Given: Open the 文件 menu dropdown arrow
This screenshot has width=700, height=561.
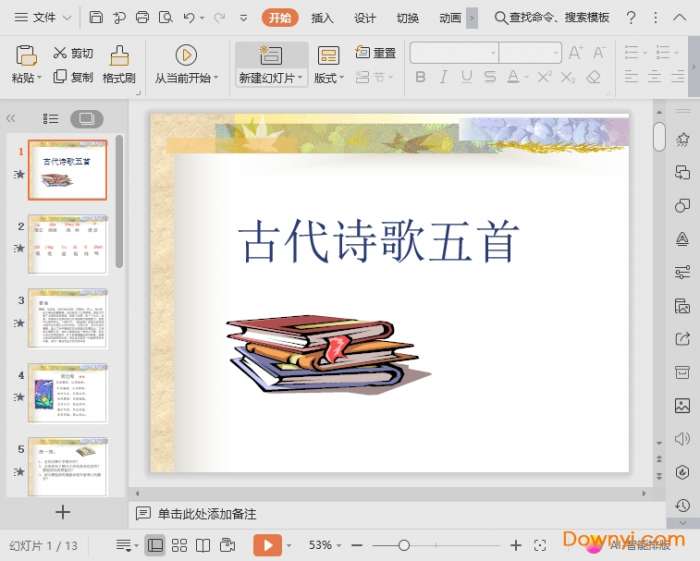Looking at the screenshot, I should click(67, 18).
